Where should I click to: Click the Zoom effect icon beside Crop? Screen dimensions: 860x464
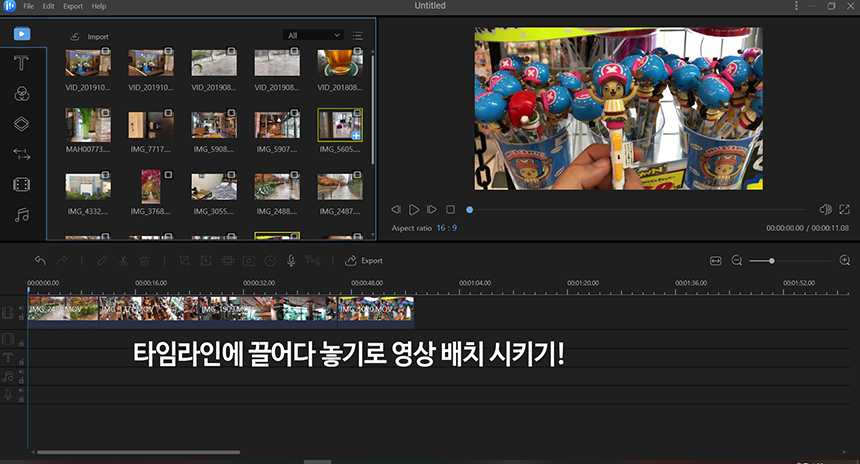(206, 261)
